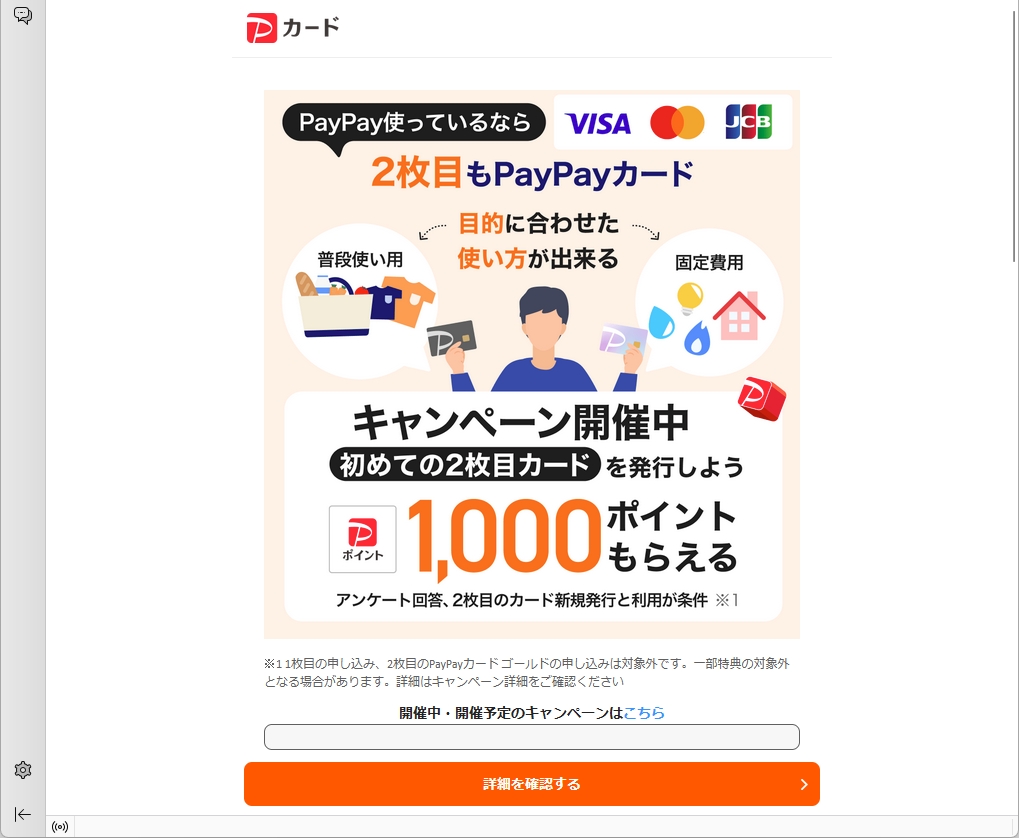Click the broadcast signal status icon

60,827
